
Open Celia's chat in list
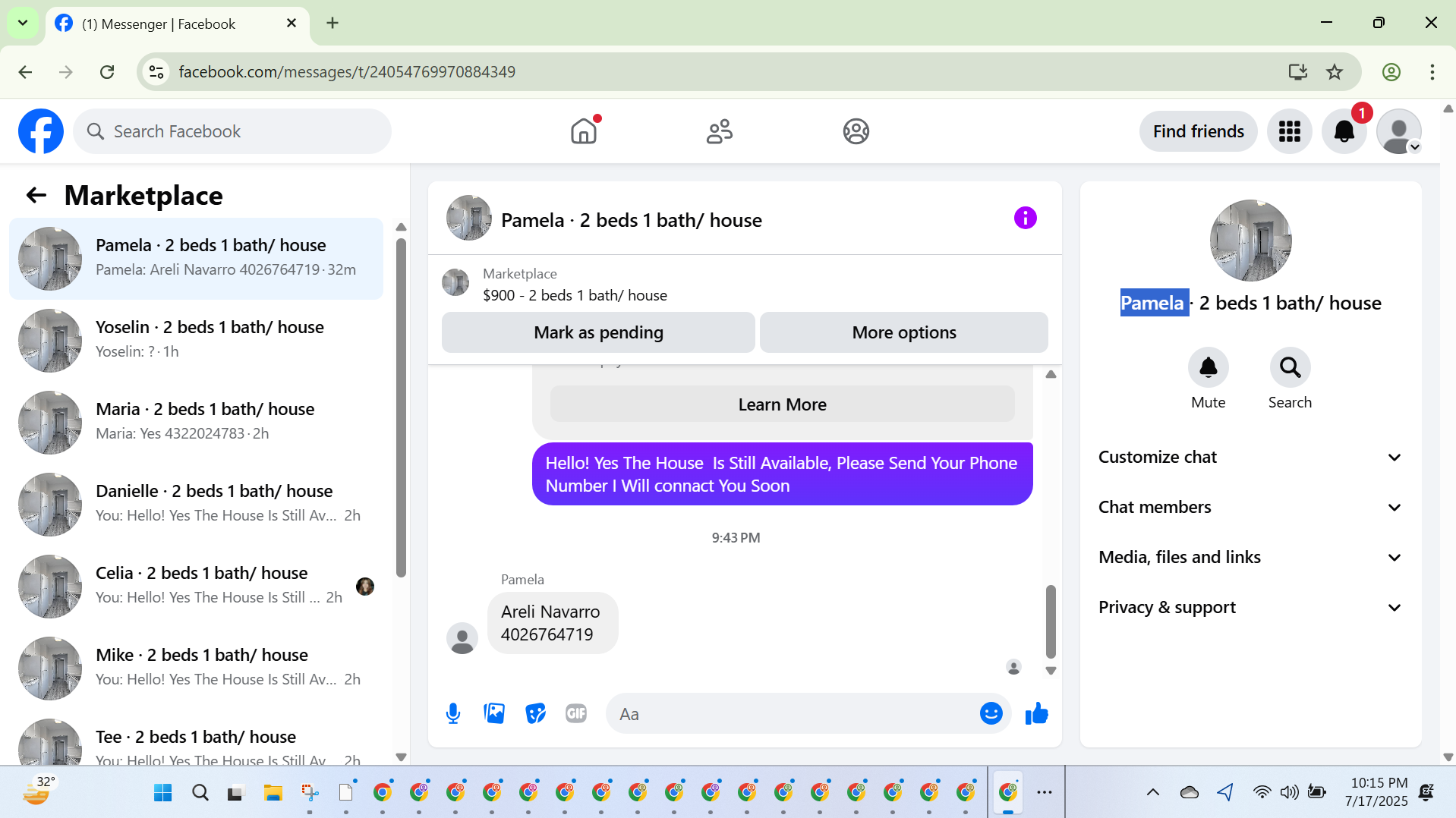click(x=196, y=585)
